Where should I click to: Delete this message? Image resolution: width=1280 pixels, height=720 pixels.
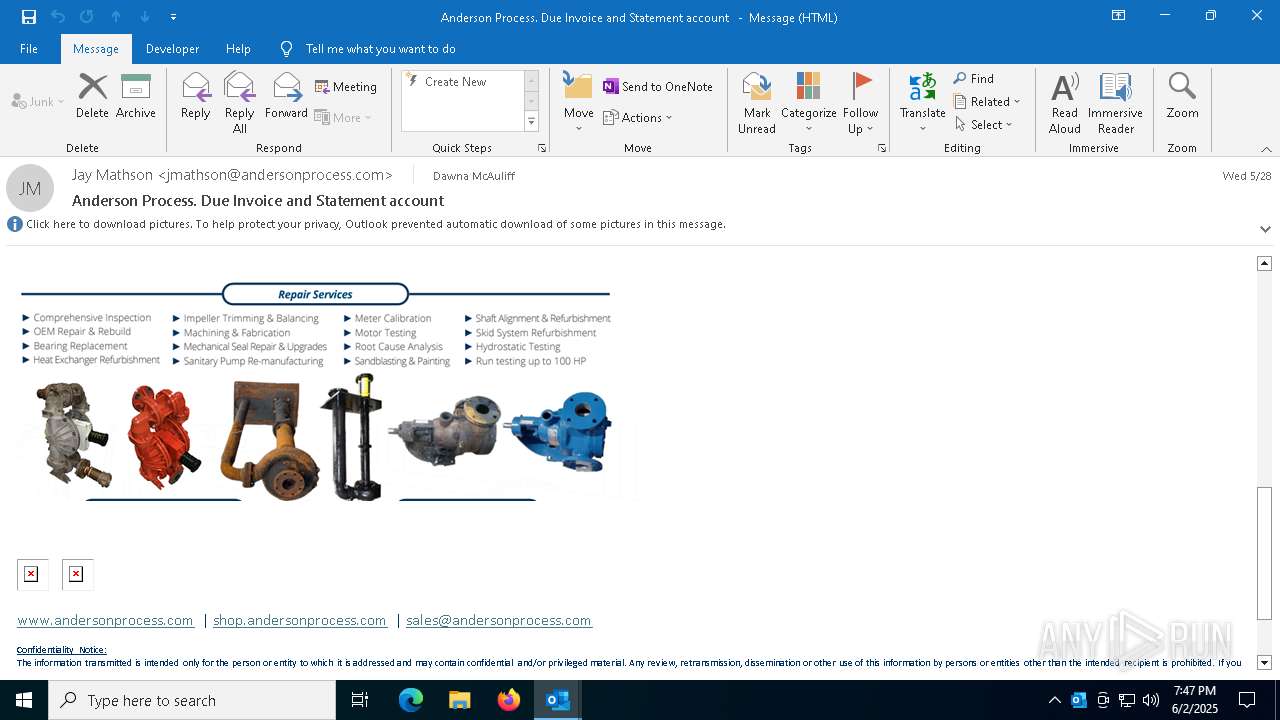click(92, 96)
